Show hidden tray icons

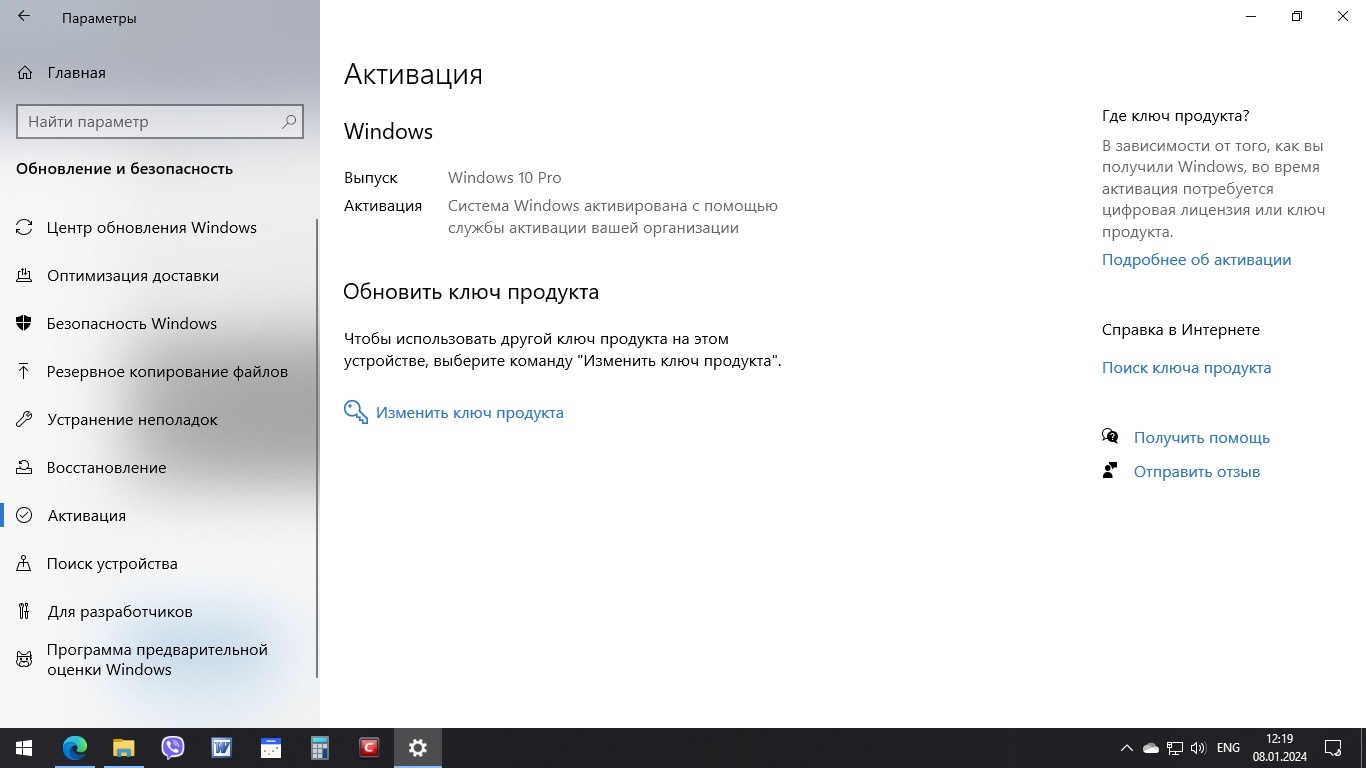tap(1127, 748)
